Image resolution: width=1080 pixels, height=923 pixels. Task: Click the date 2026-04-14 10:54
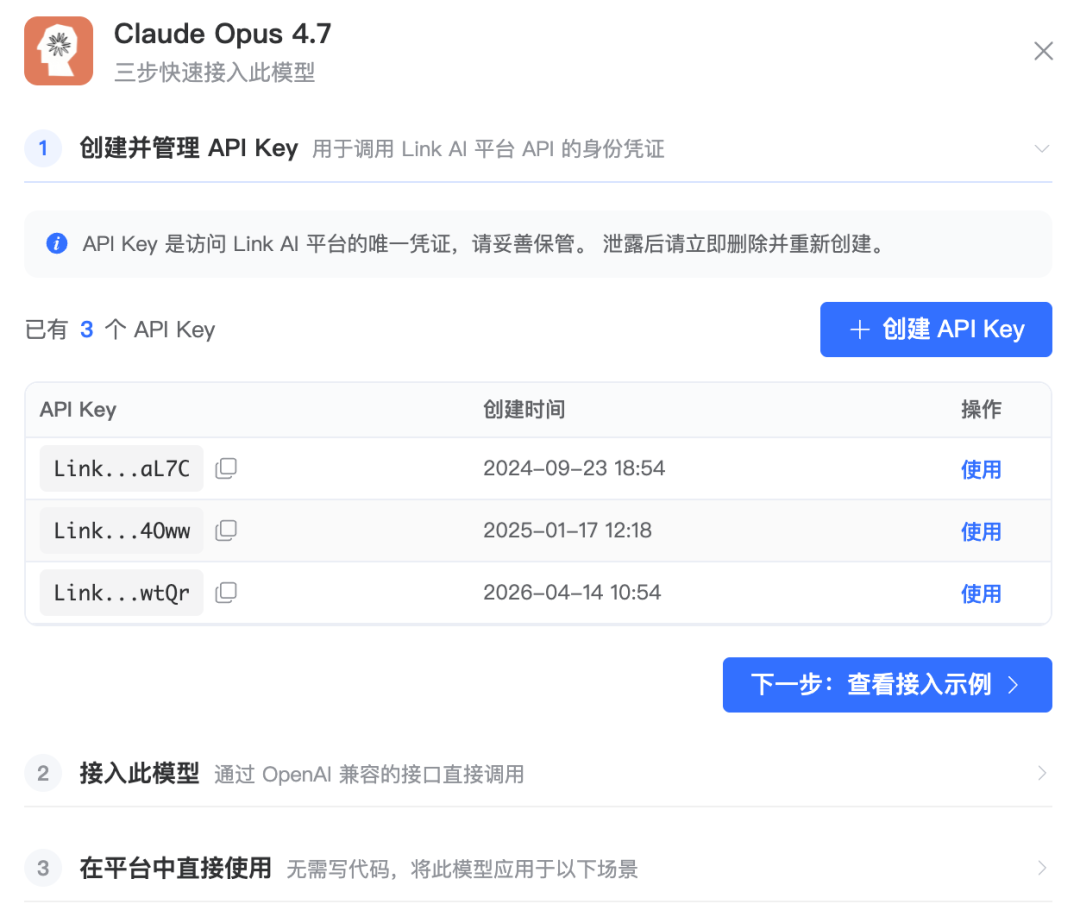(572, 592)
